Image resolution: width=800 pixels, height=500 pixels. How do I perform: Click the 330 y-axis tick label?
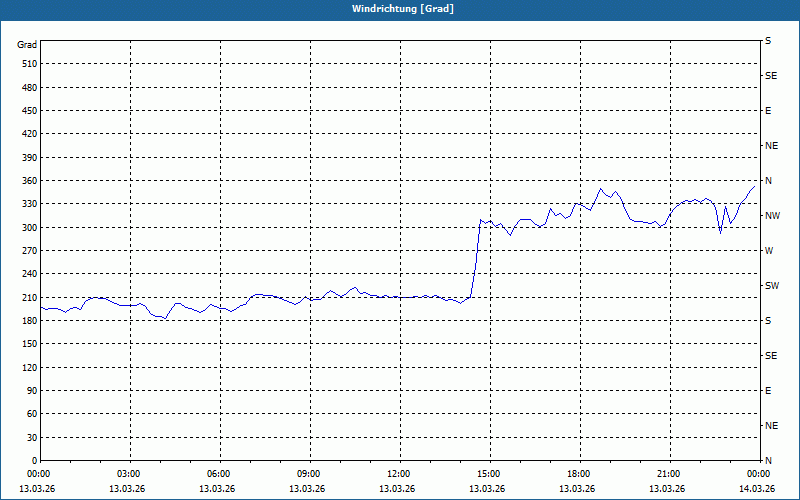(30, 204)
